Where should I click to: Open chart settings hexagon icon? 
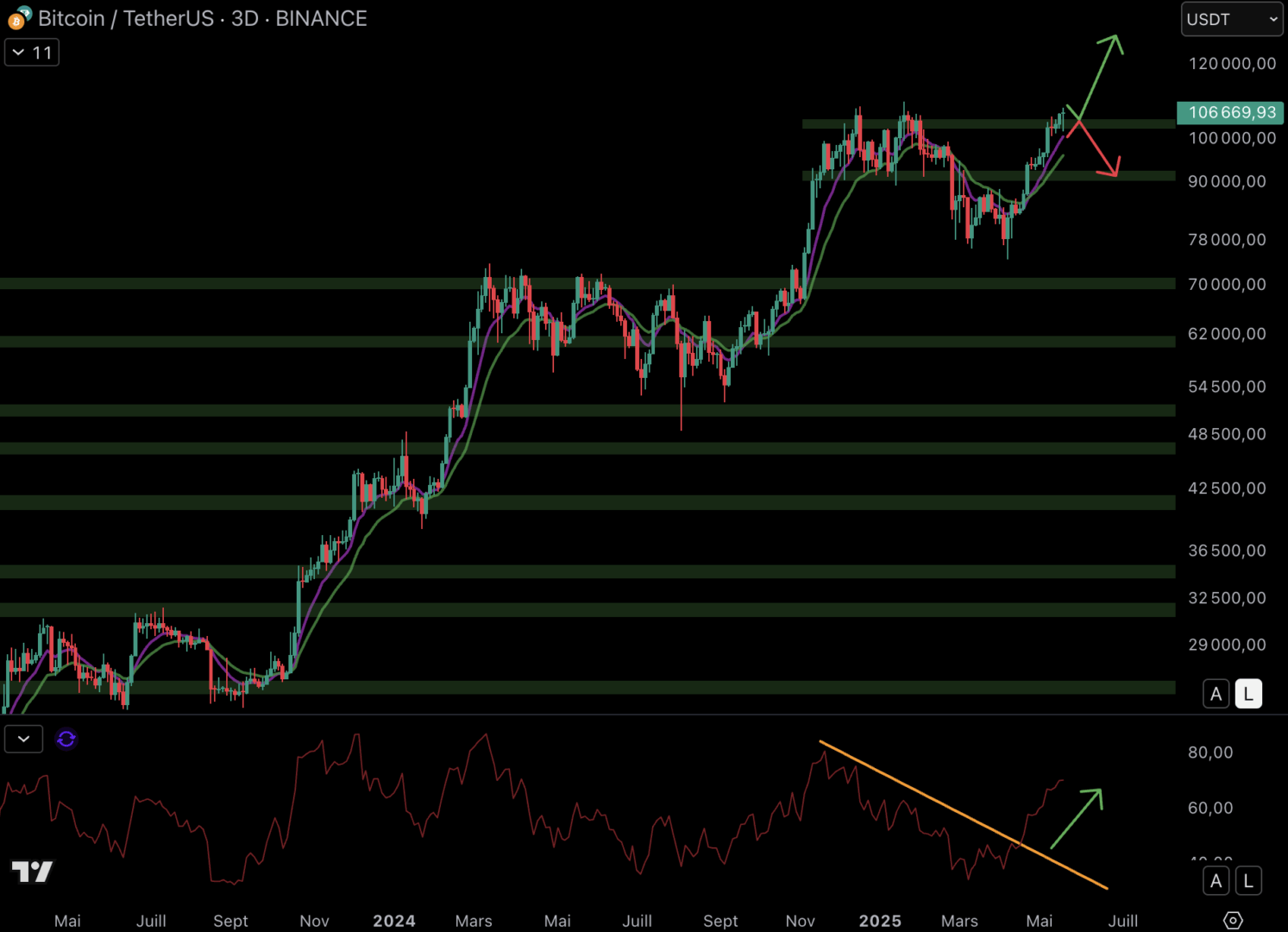point(1233,921)
